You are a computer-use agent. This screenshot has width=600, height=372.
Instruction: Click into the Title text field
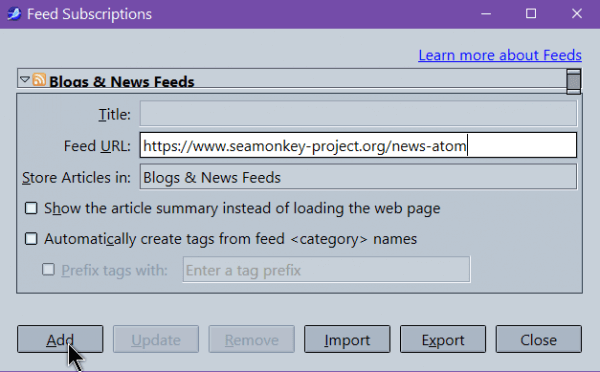click(358, 114)
